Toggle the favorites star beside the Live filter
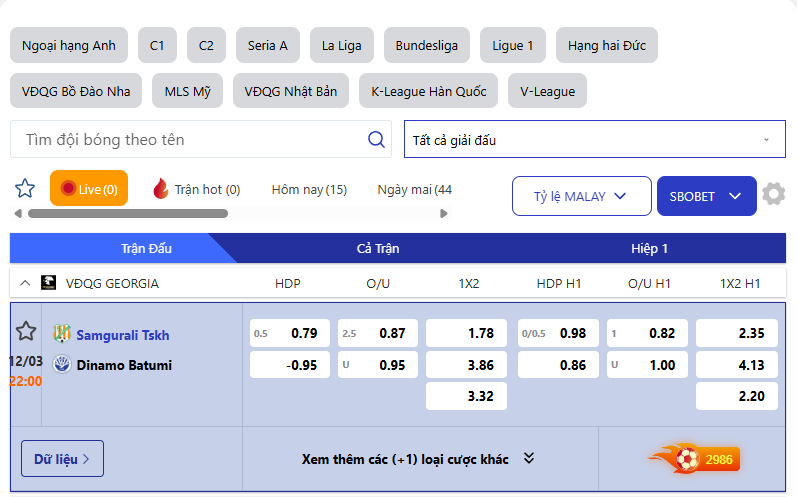Viewport: 797px width, 497px height. click(x=25, y=188)
